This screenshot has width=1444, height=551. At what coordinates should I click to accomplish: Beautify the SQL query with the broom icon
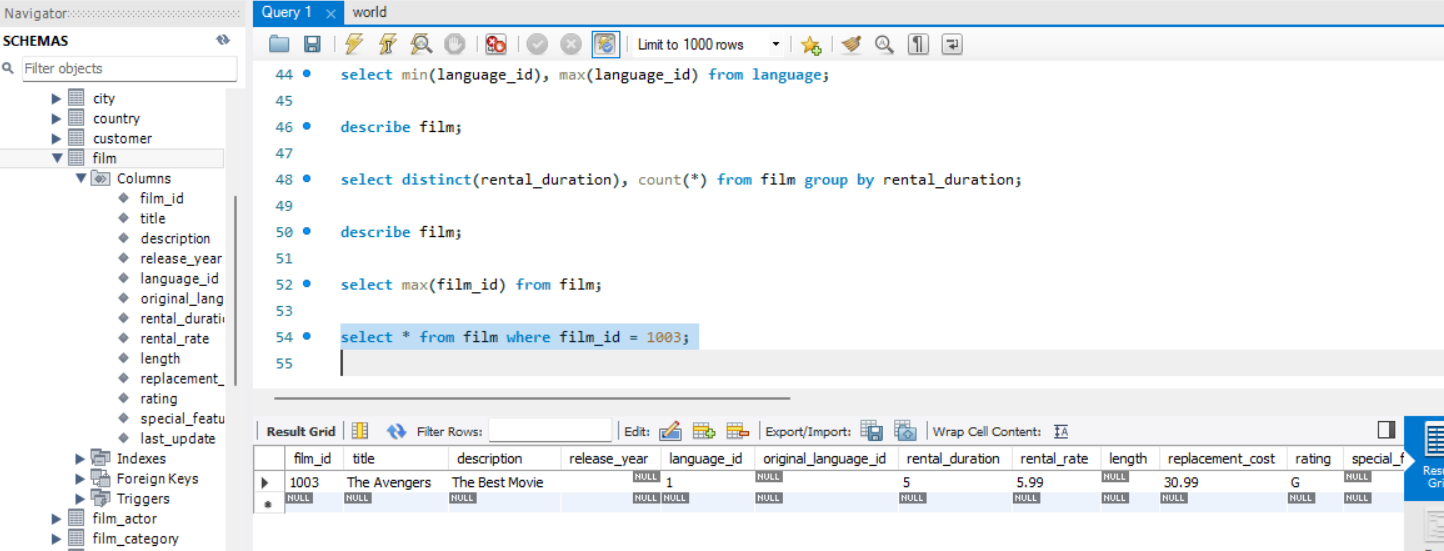pyautogui.click(x=851, y=44)
